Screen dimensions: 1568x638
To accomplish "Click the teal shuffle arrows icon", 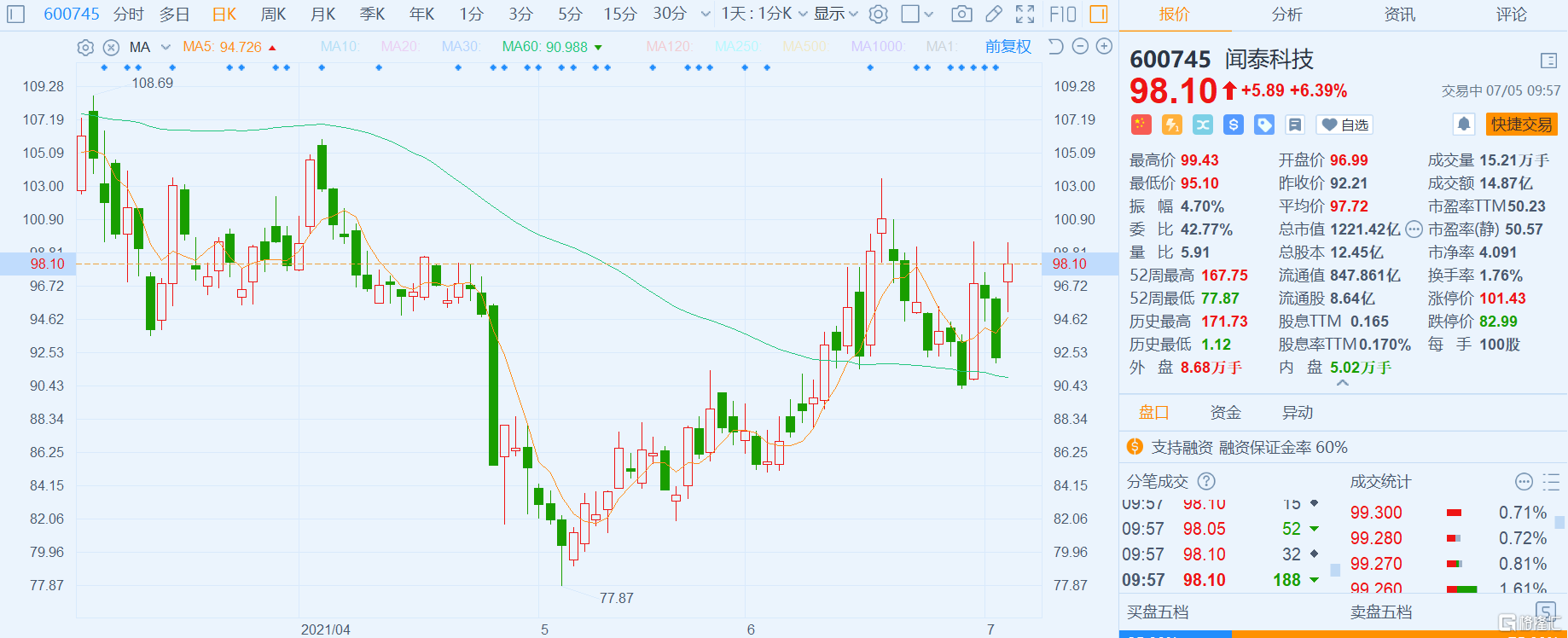I will click(x=1203, y=125).
